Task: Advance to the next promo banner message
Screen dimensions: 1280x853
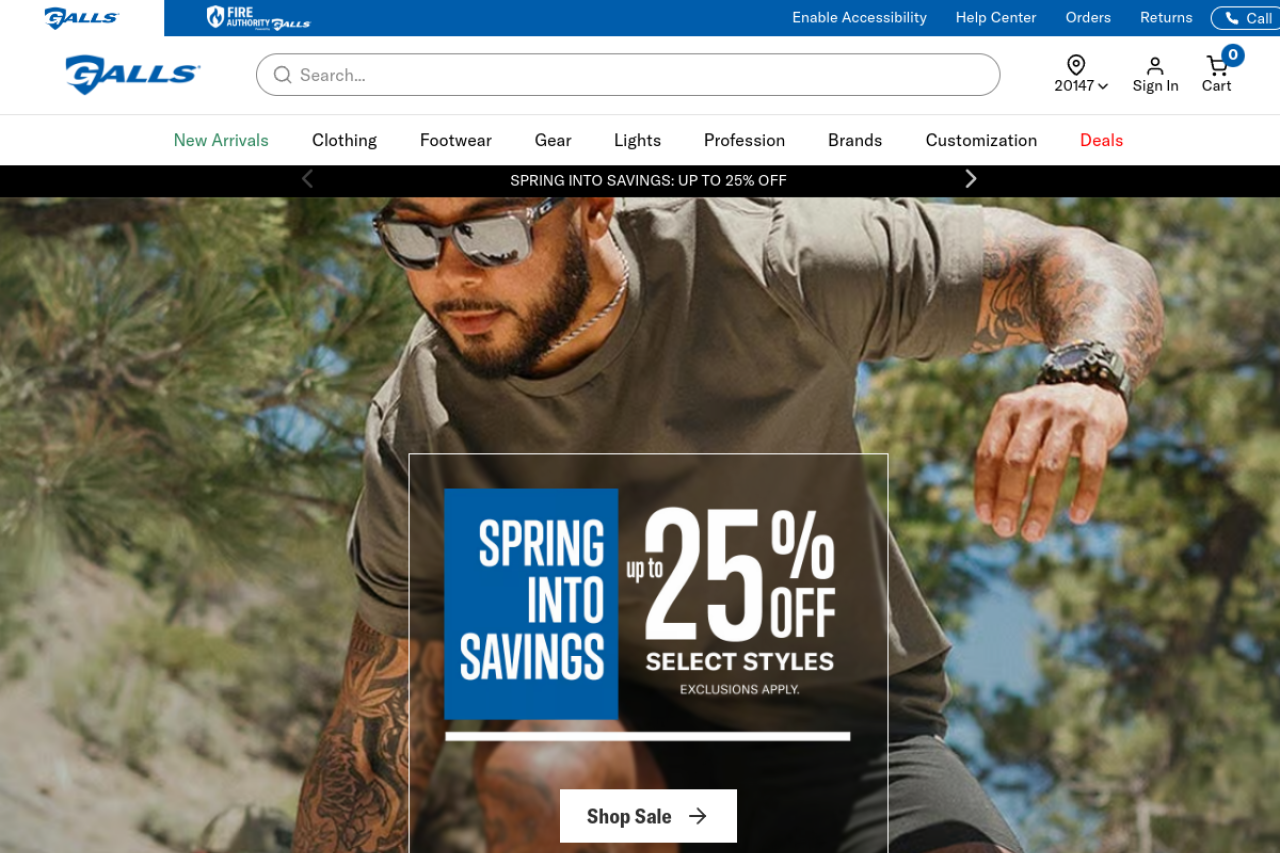Action: click(970, 179)
